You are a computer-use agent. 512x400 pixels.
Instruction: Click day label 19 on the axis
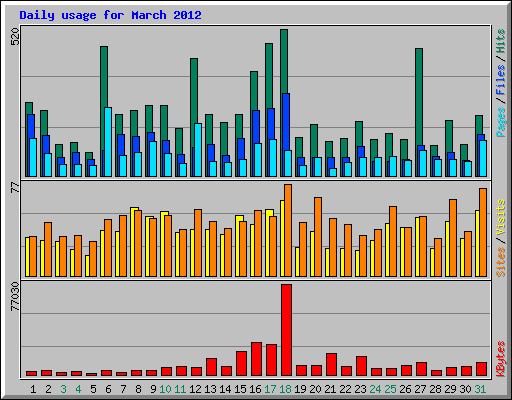(x=300, y=389)
